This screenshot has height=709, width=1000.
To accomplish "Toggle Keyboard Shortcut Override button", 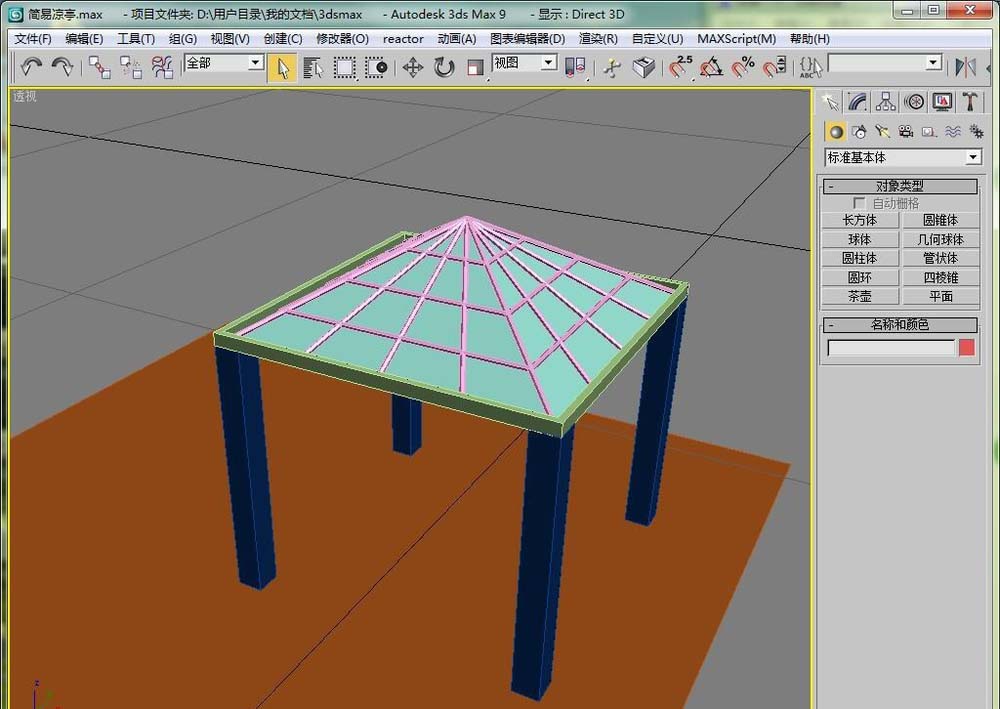I will [x=643, y=68].
